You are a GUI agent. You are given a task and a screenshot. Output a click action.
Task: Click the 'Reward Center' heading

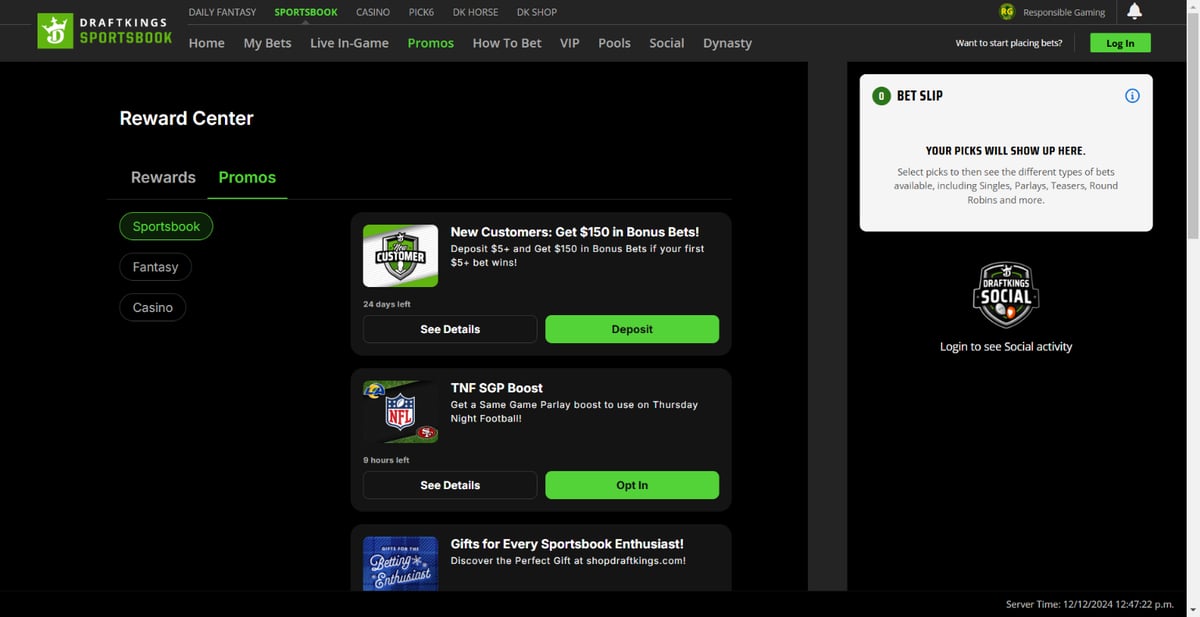186,118
